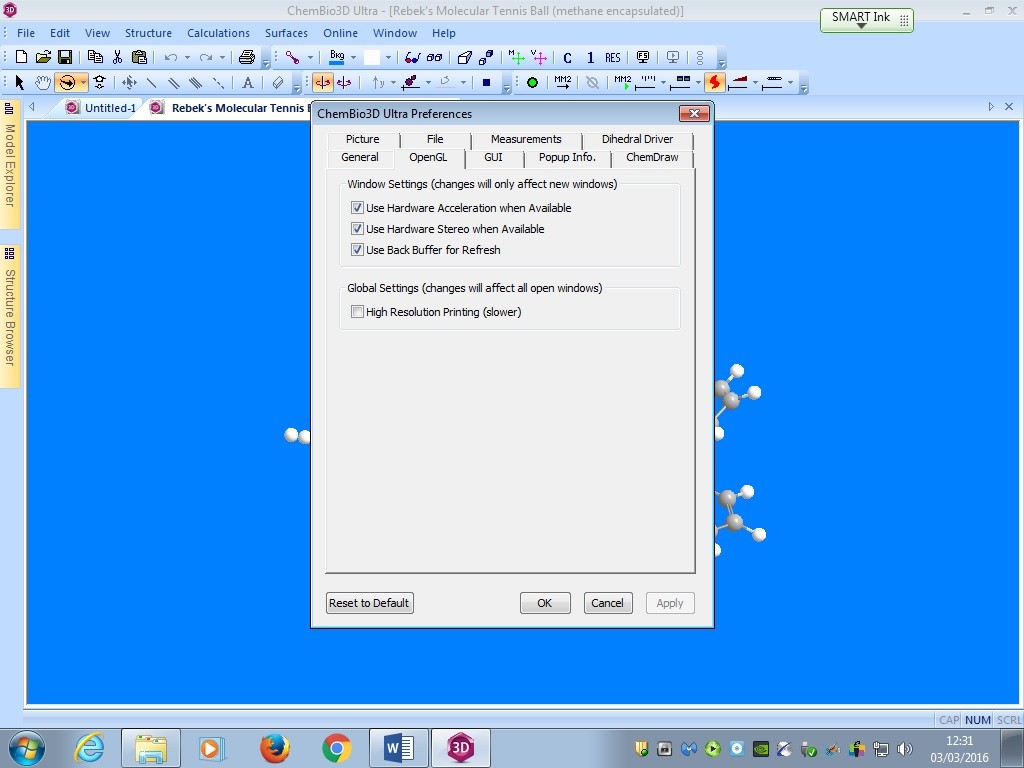Uncheck Use Hardware Stereo when Available
Image resolution: width=1024 pixels, height=768 pixels.
(x=357, y=229)
